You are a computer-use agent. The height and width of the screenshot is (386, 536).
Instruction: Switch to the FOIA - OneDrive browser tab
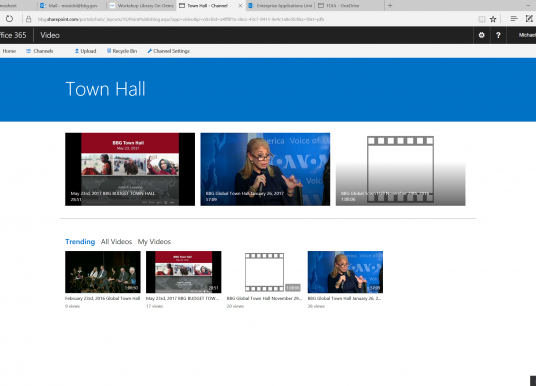pyautogui.click(x=349, y=5)
